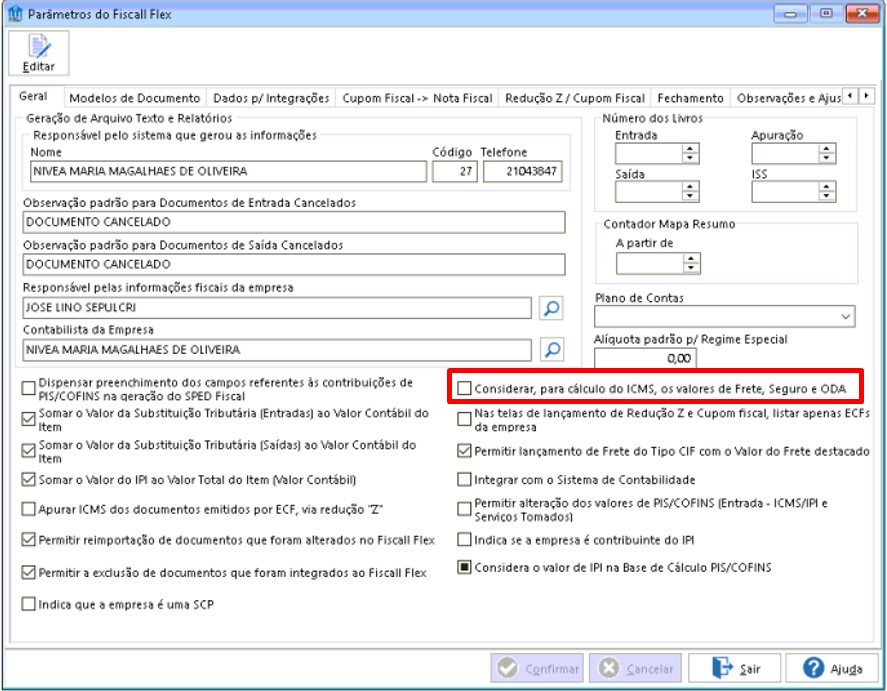Click the Fiscall Flex window title icon
Viewport: 887px width, 691px height.
point(15,14)
